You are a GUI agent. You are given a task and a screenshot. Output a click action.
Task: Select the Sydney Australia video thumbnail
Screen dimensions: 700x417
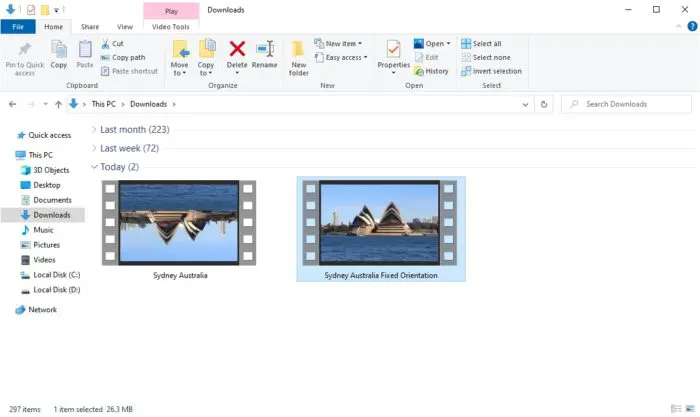(179, 223)
